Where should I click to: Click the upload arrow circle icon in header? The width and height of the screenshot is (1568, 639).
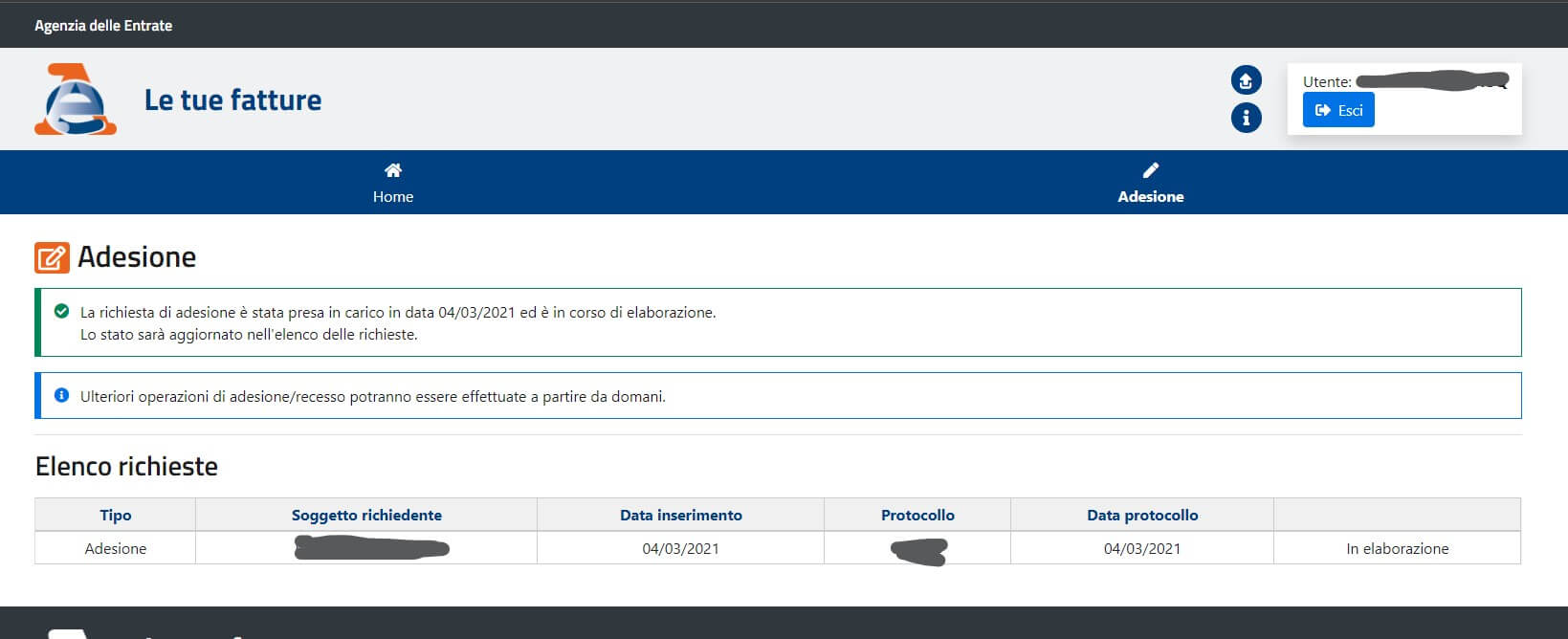1246,80
